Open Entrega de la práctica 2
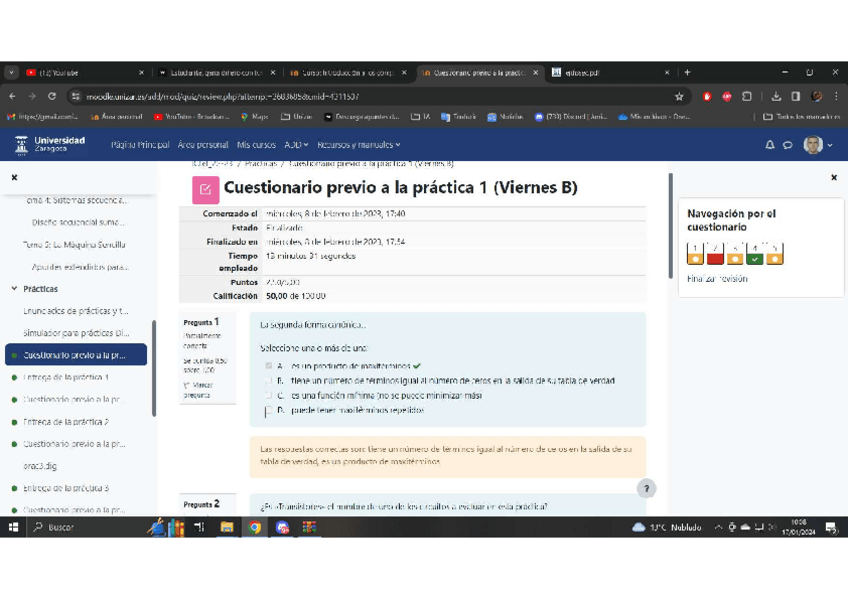This screenshot has width=848, height=599. click(65, 422)
